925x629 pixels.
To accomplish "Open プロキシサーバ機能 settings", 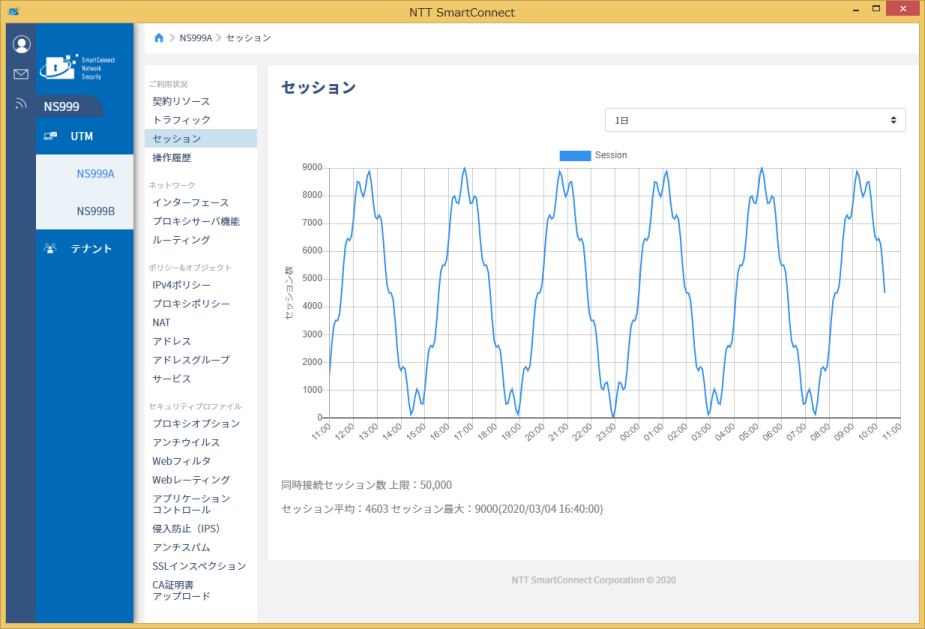I will coord(196,221).
